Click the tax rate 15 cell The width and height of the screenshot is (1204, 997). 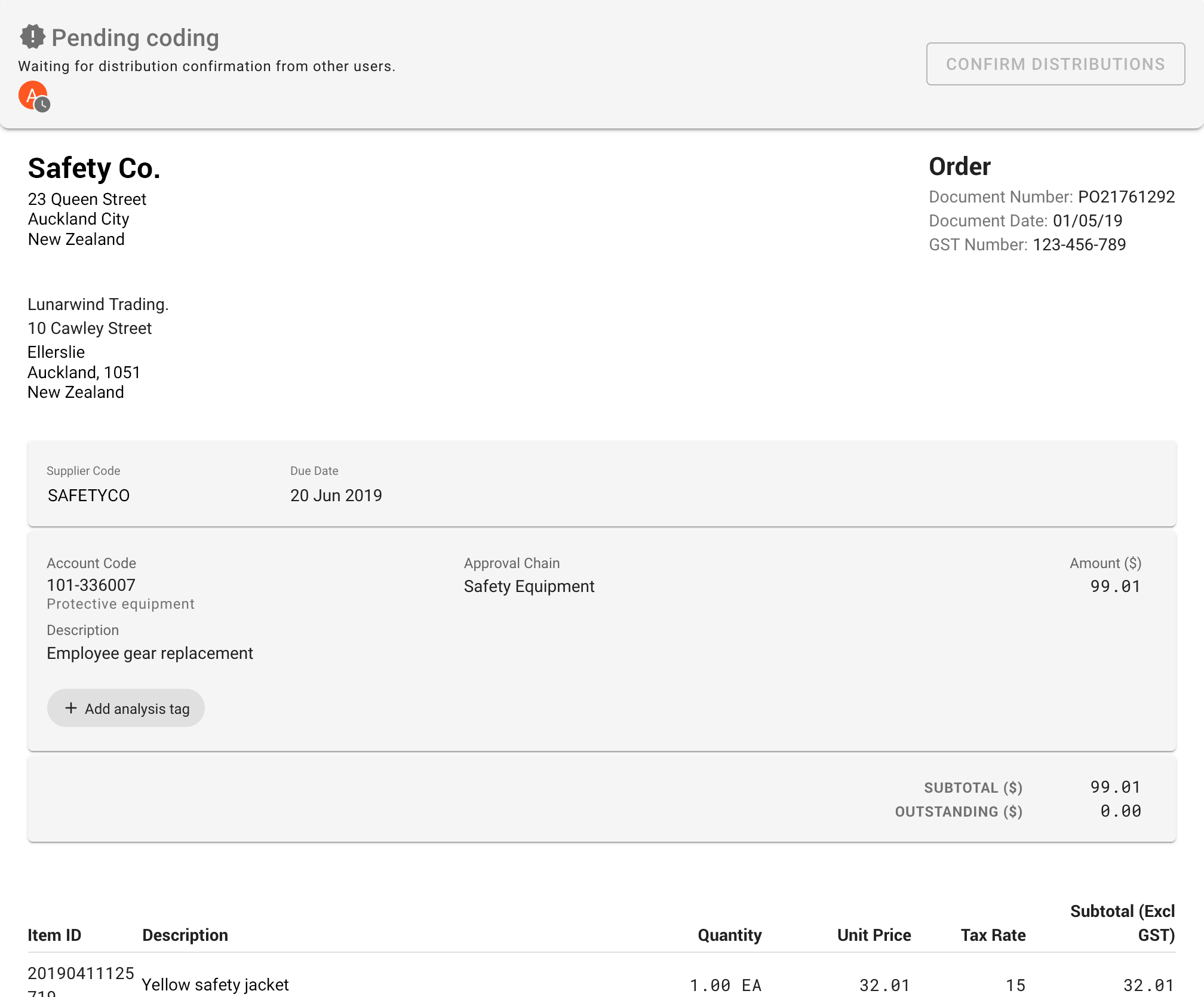[x=1016, y=985]
